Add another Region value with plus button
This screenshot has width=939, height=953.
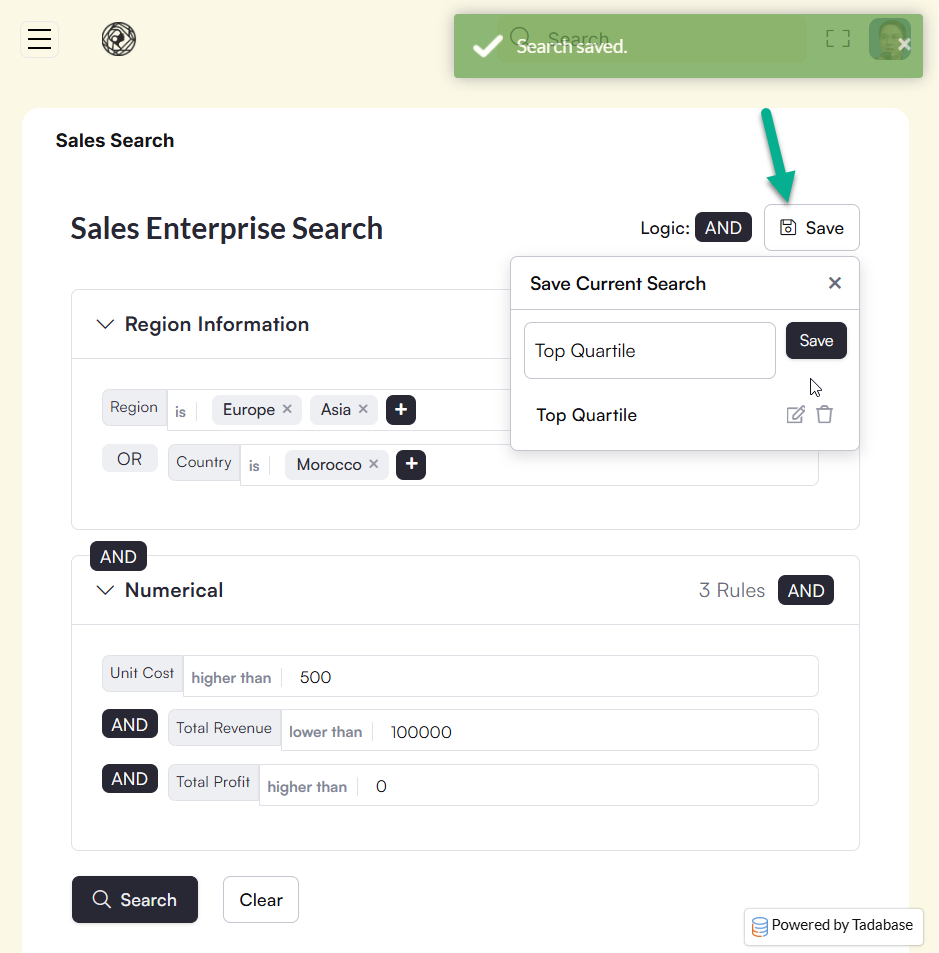(401, 409)
